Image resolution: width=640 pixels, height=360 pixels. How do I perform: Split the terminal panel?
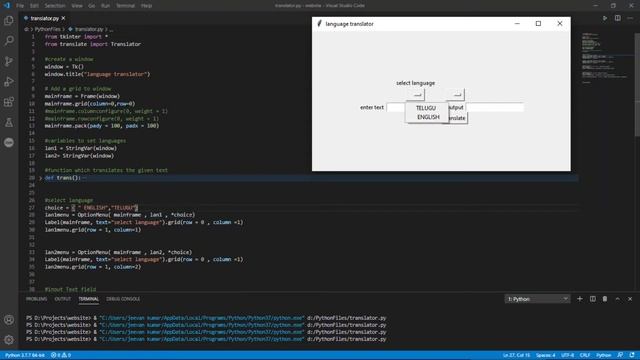tap(593, 299)
